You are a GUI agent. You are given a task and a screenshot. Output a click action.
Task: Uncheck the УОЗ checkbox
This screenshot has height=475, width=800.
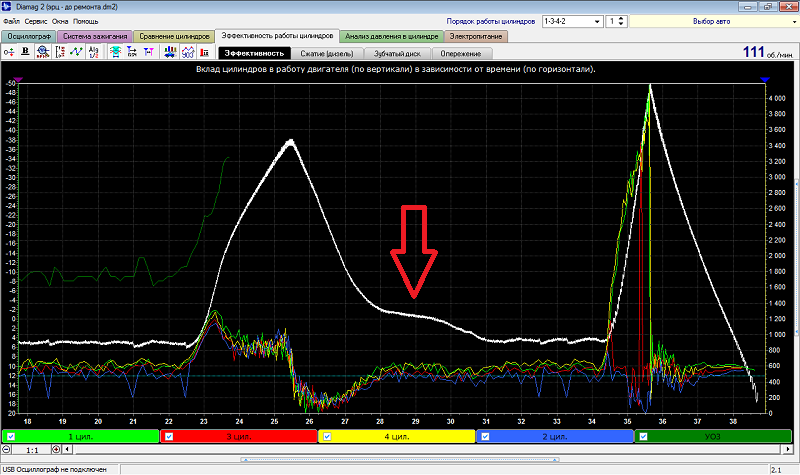point(643,437)
